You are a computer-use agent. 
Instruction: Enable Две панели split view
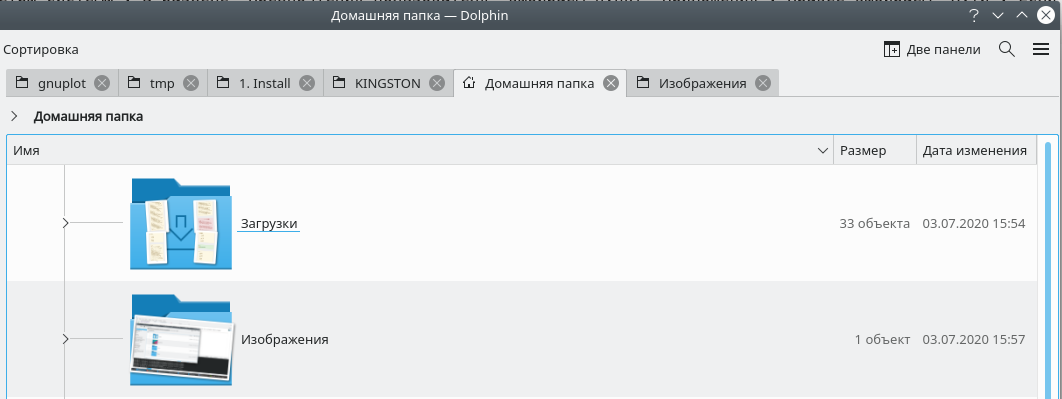pyautogui.click(x=932, y=49)
